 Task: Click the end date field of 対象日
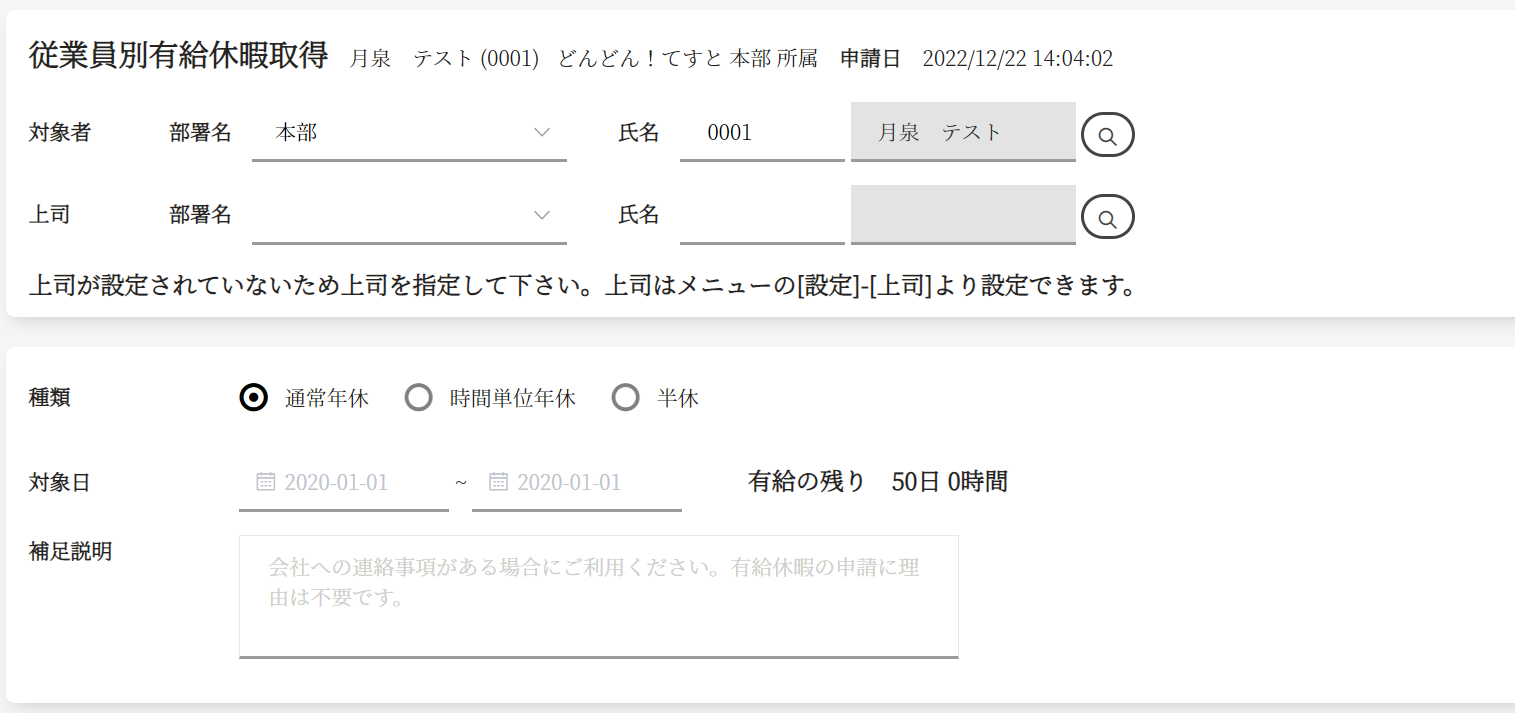585,482
